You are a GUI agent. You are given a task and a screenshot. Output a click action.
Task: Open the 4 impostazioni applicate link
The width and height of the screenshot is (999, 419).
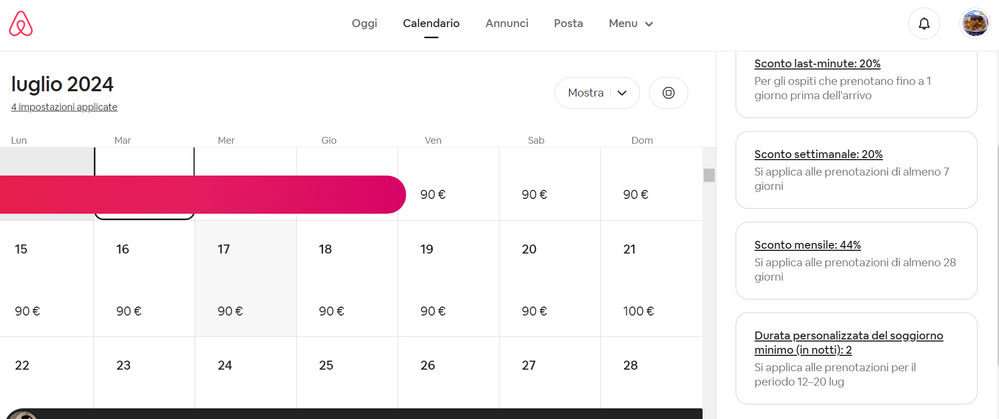[x=64, y=107]
